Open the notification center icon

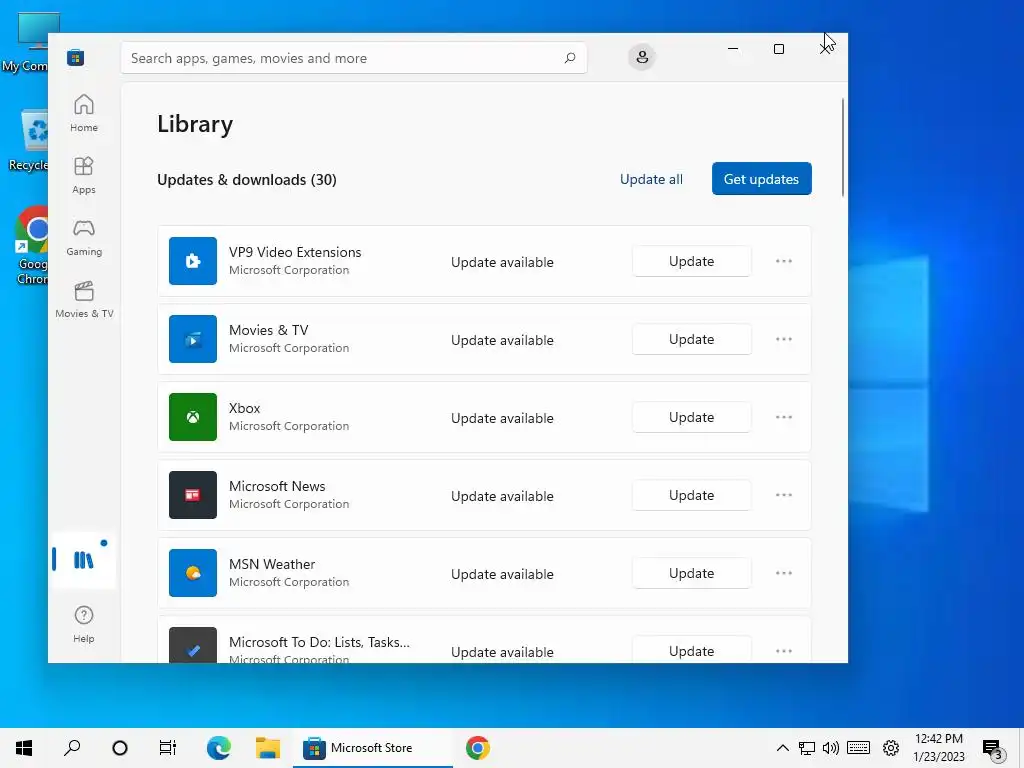coord(993,749)
